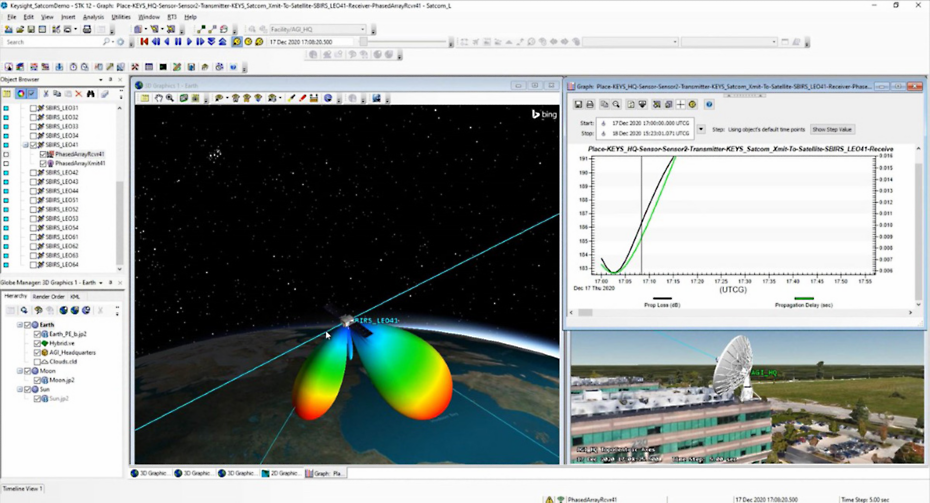Uncheck AGI_Headquarters in Globe Manager
The height and width of the screenshot is (503, 930).
pyautogui.click(x=37, y=352)
